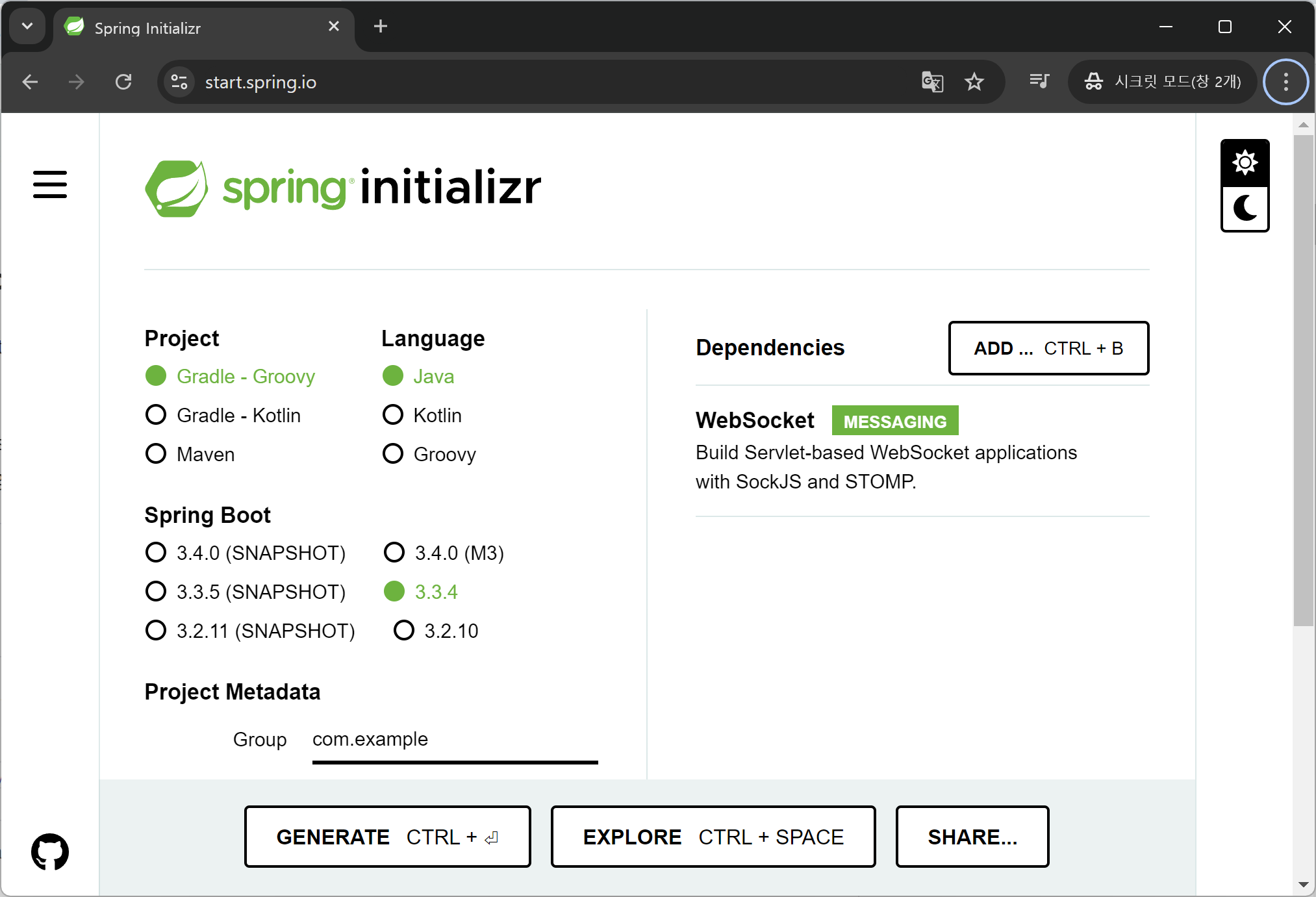Viewport: 1316px width, 897px height.
Task: Choose Kotlin as the language
Action: 393,414
